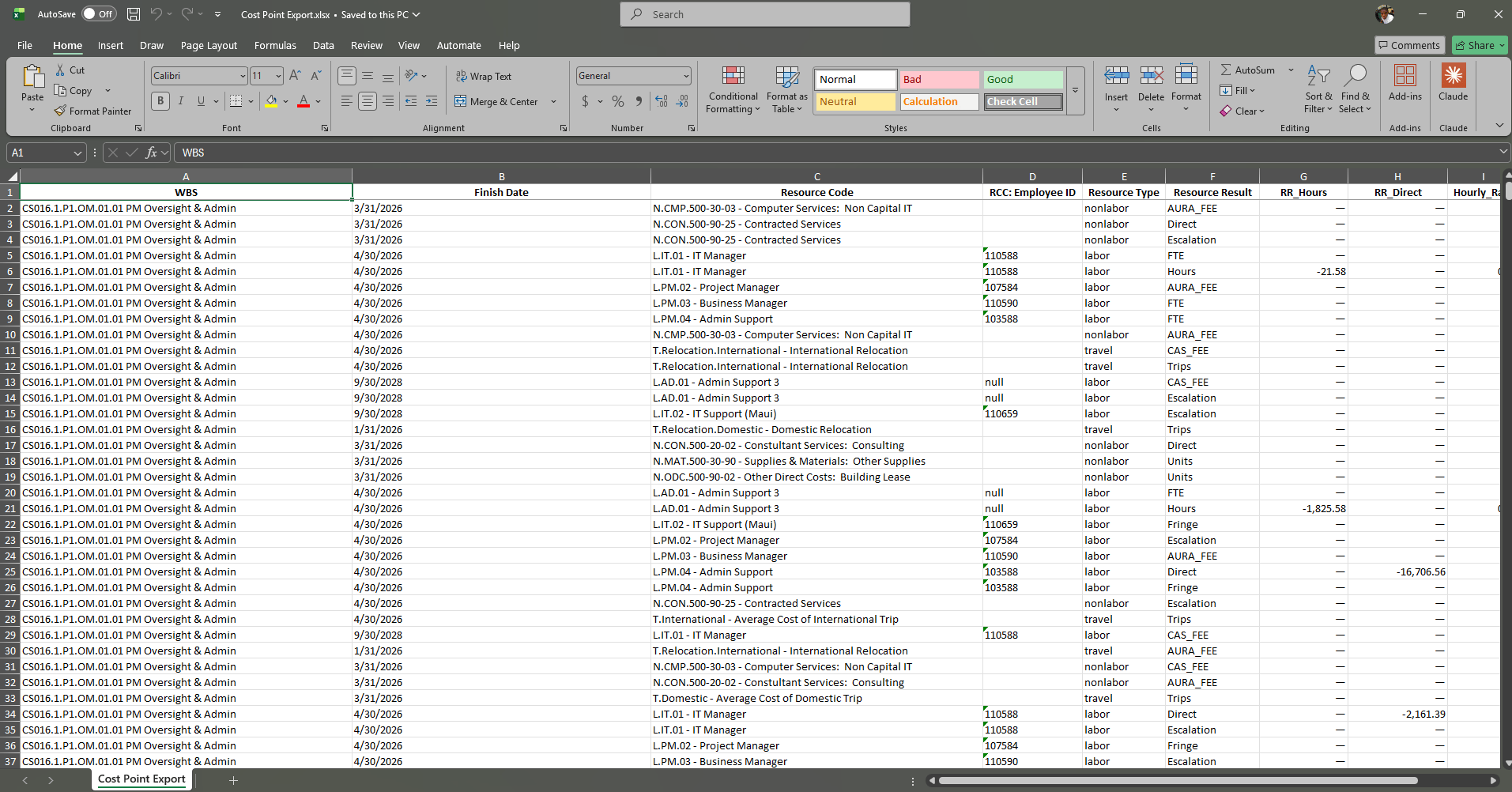Apply the Bad cell style

tap(939, 80)
